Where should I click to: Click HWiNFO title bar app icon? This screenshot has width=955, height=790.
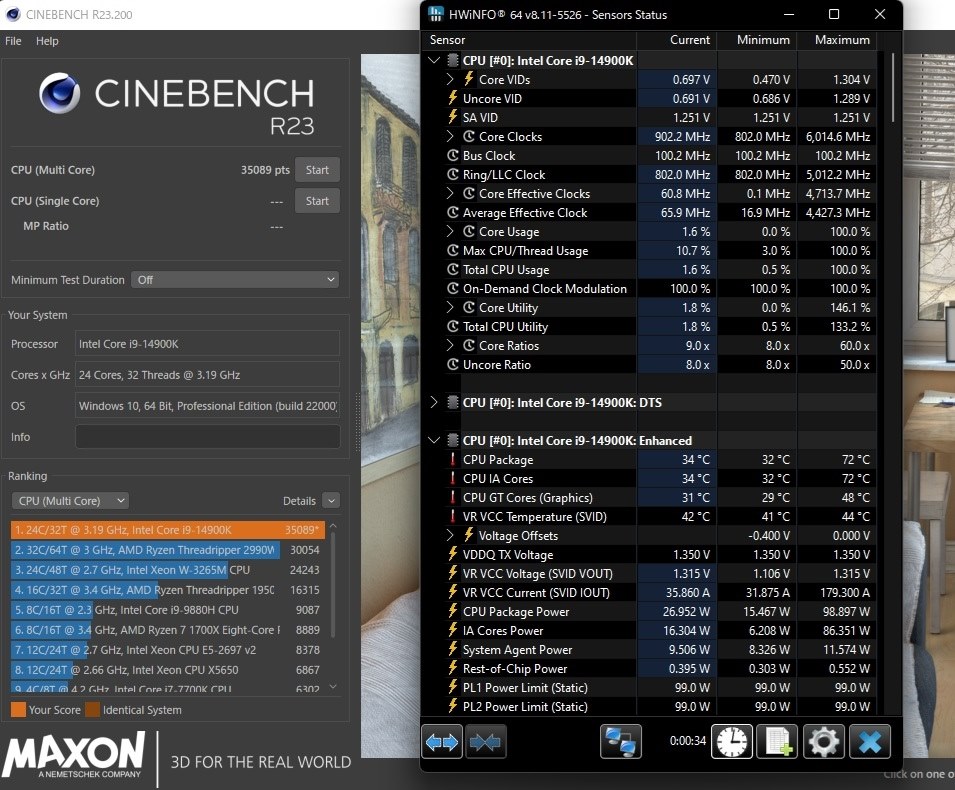pyautogui.click(x=435, y=14)
